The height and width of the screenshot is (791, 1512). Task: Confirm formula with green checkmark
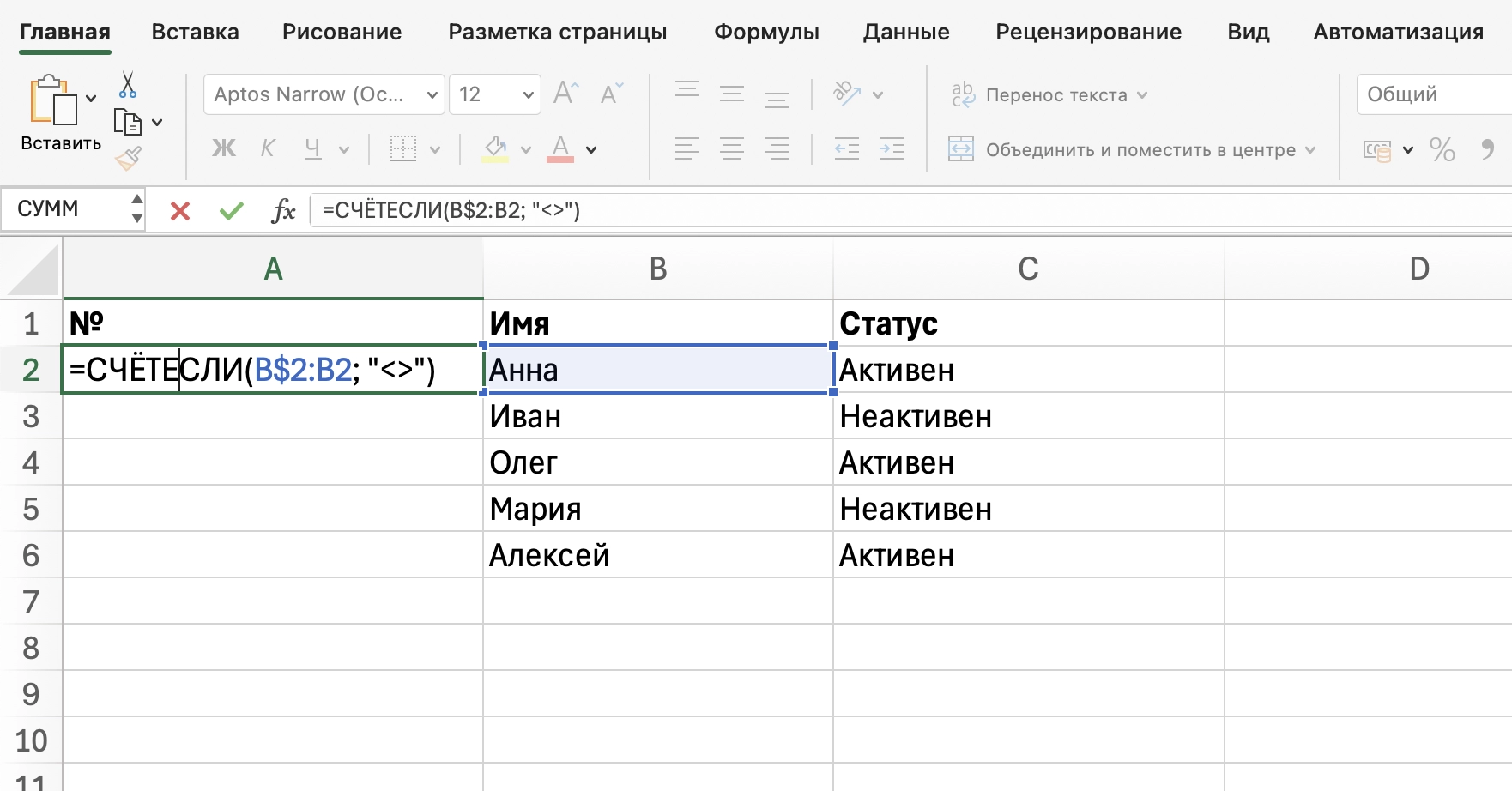point(231,210)
